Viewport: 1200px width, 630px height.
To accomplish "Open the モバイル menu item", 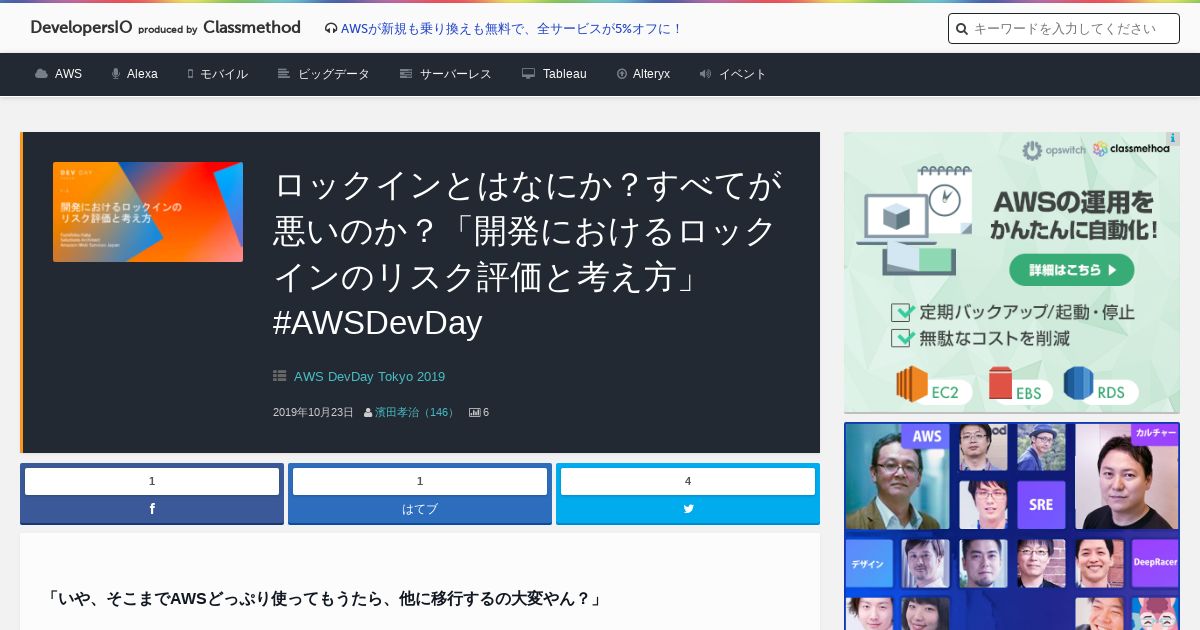I will point(224,74).
